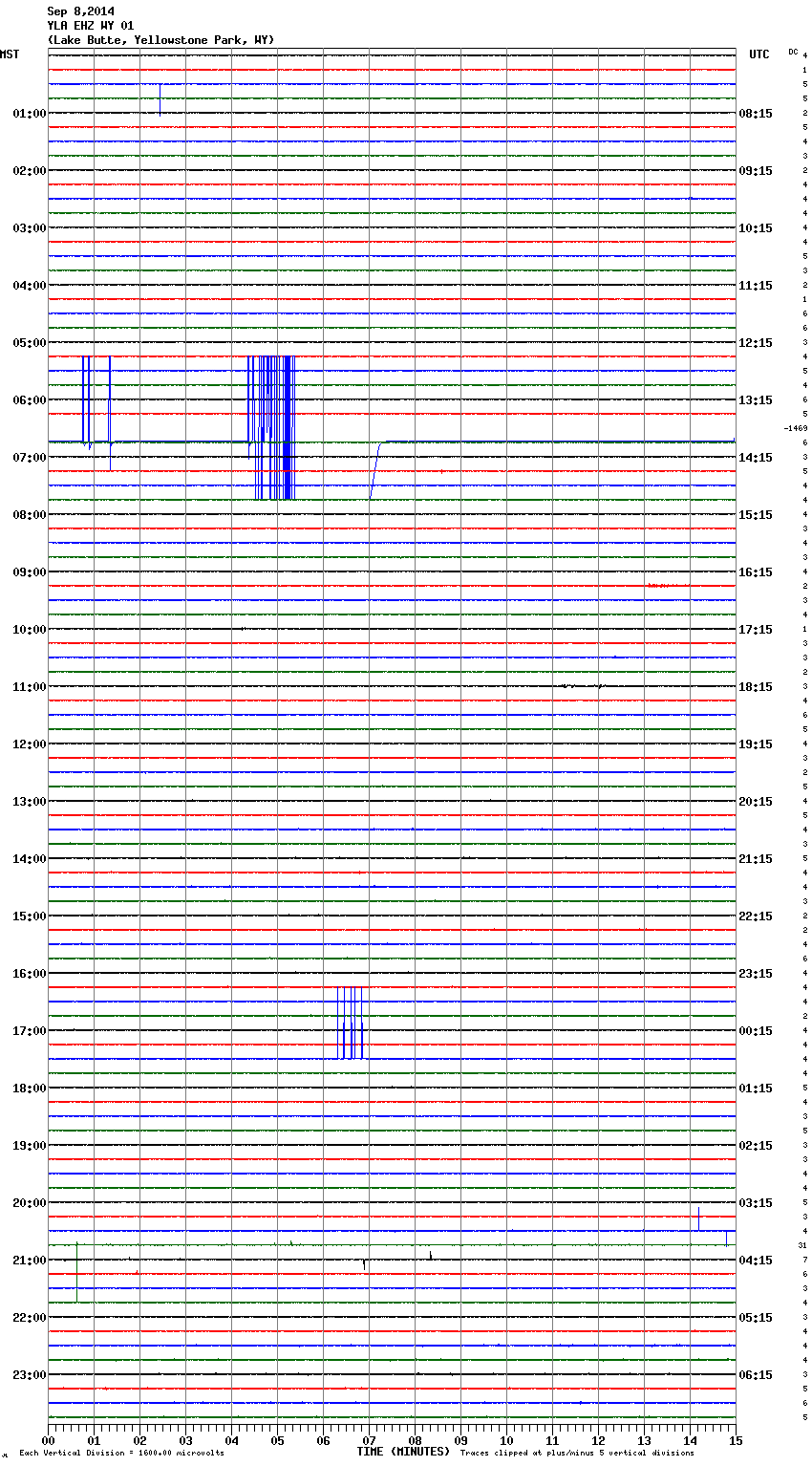Select the 13:00 MST hour label

pos(30,802)
